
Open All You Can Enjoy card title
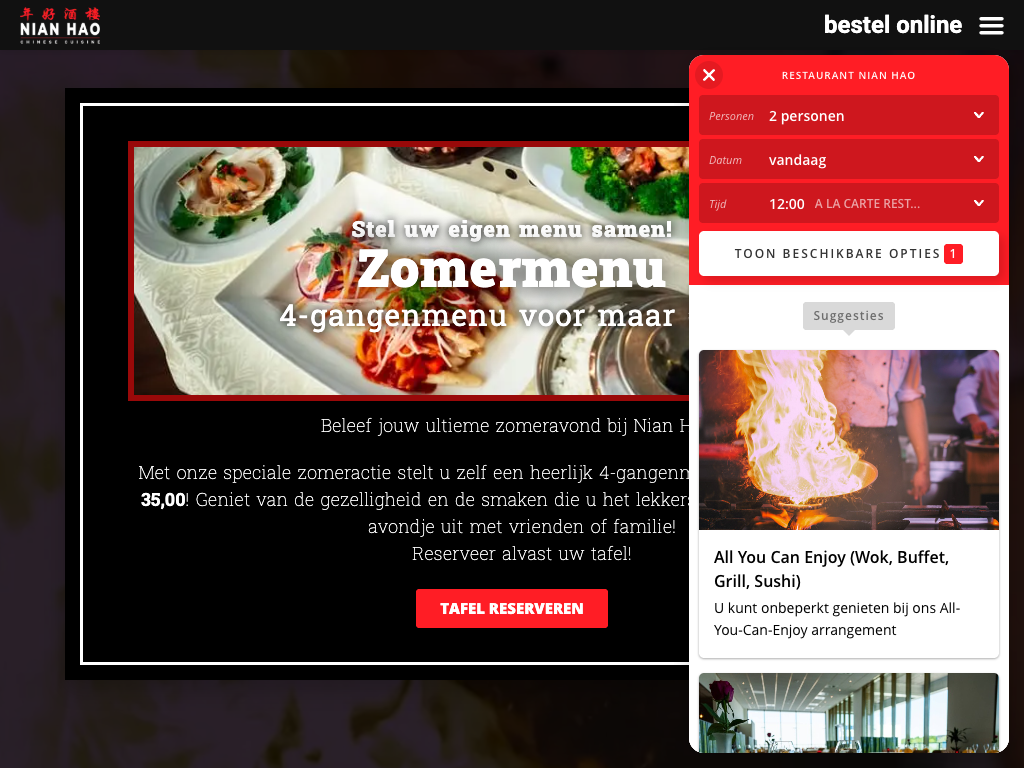(831, 569)
